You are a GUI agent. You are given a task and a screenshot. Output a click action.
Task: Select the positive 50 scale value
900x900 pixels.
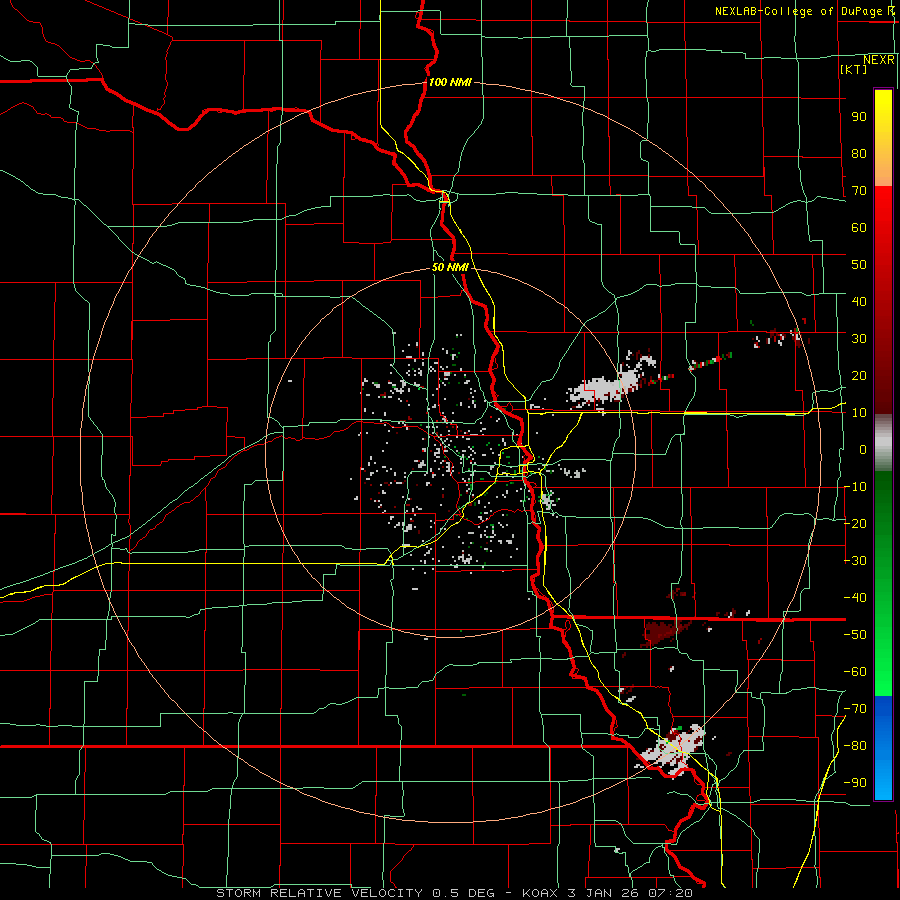click(859, 265)
